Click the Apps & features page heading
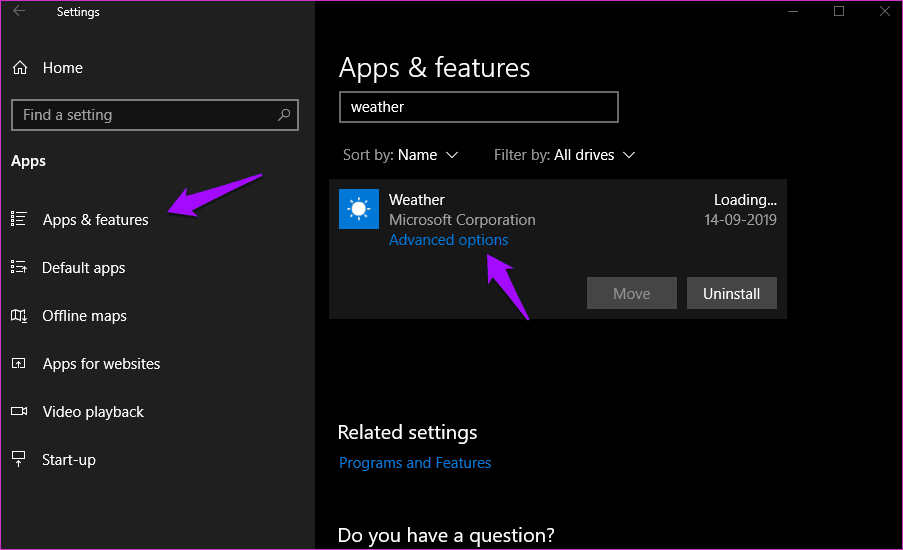Viewport: 903px width, 550px height. point(434,68)
